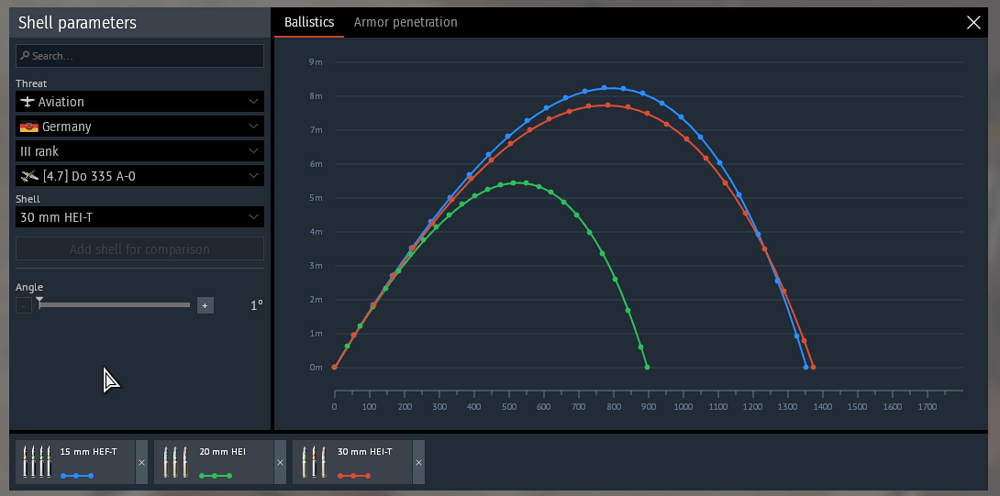Click the Angle slider handle
The image size is (1000, 496).
[40, 302]
